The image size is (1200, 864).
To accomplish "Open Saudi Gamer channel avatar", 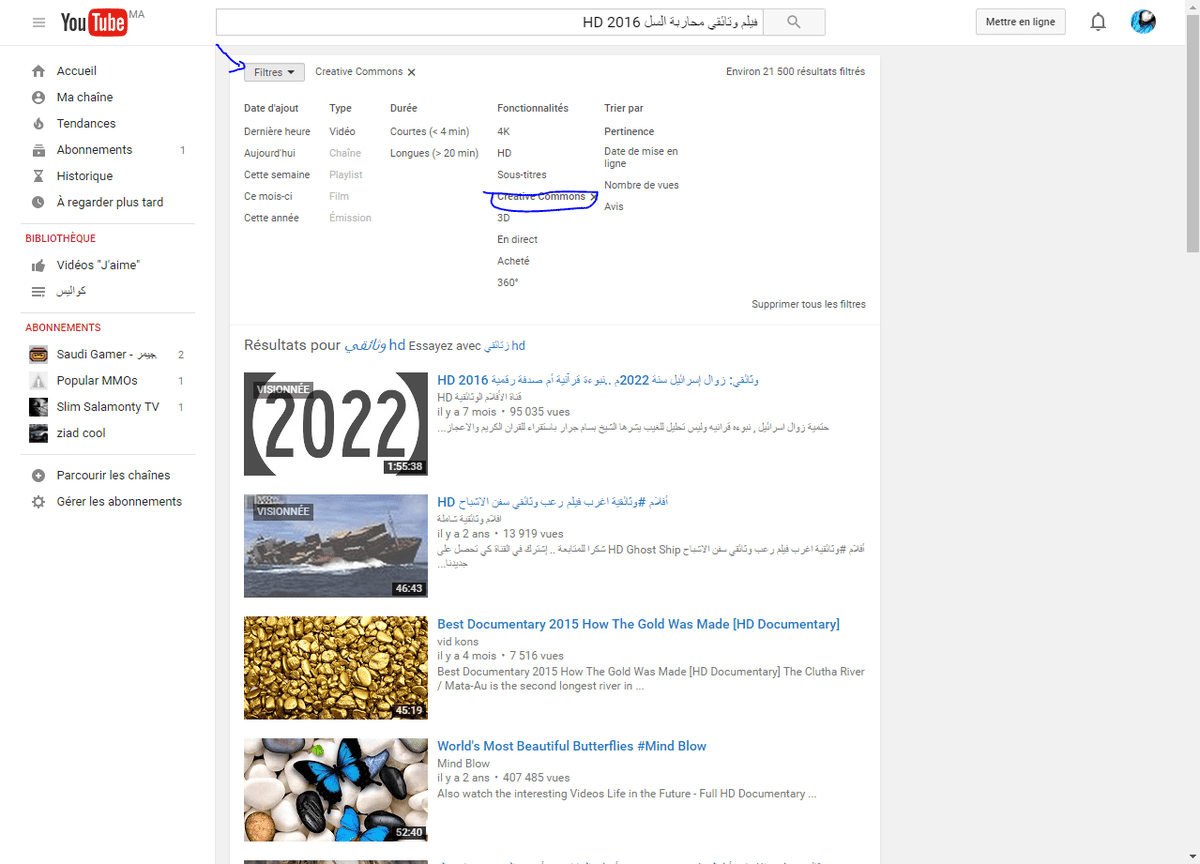I will pyautogui.click(x=38, y=354).
